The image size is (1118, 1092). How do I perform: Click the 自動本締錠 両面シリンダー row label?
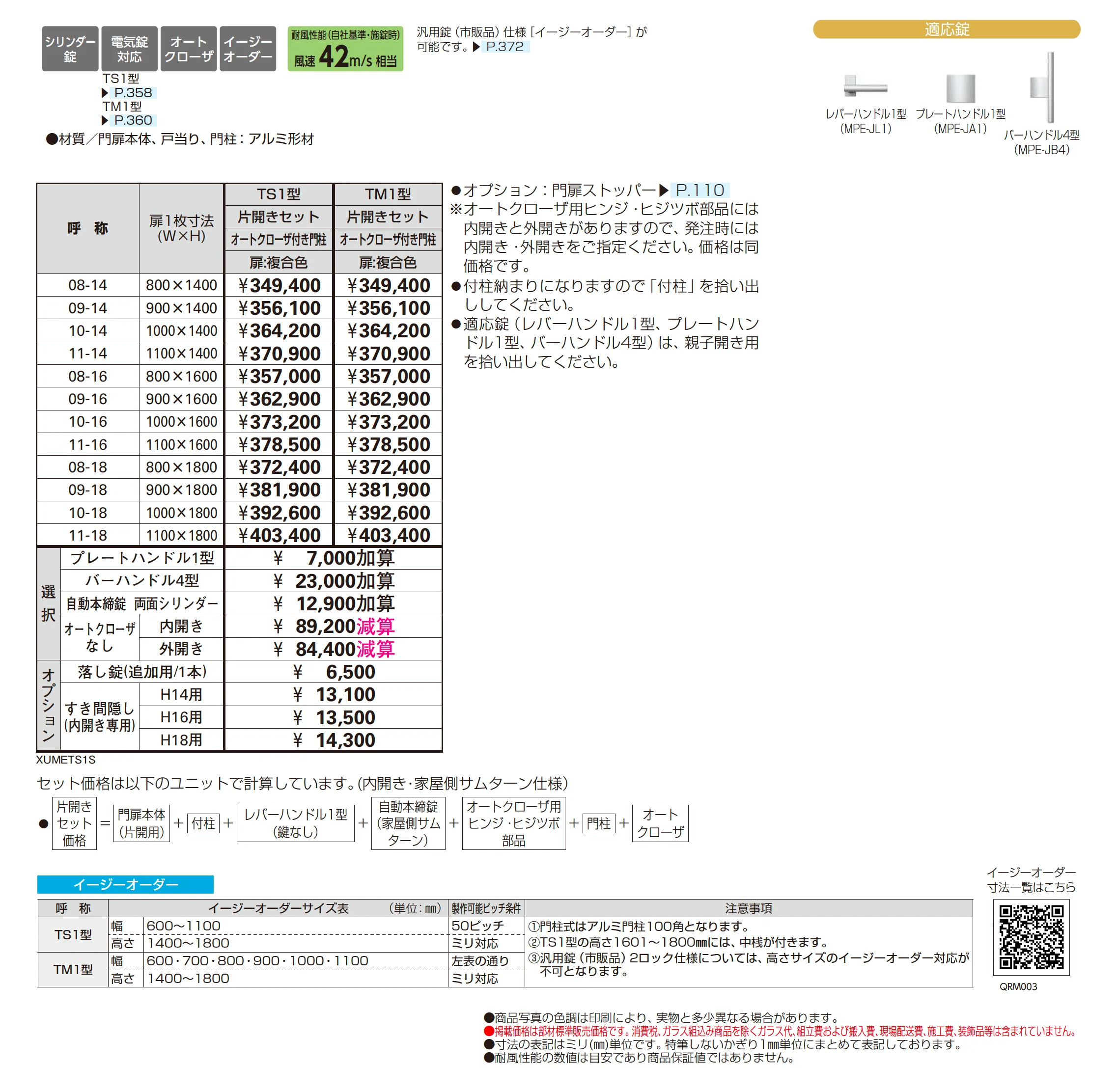point(142,604)
